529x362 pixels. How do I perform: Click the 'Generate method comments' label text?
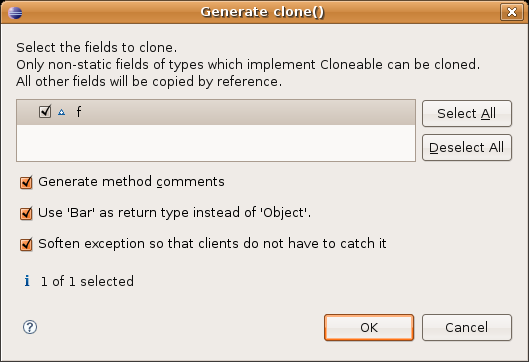[x=131, y=182]
